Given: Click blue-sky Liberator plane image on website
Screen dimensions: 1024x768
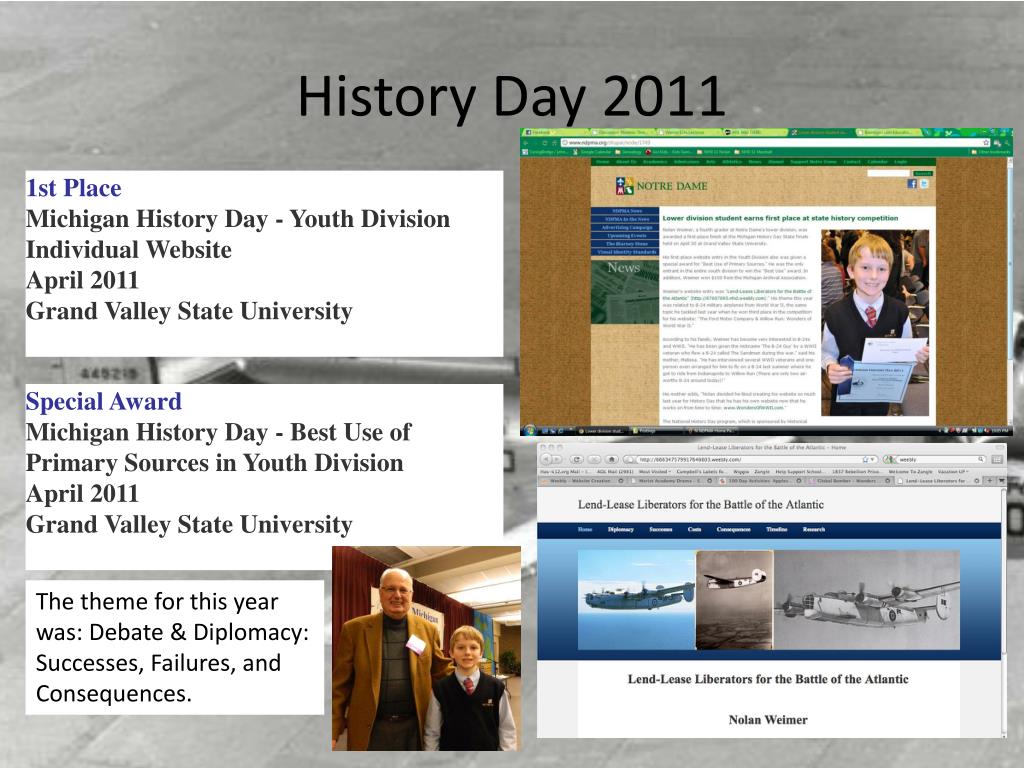Looking at the screenshot, I should (637, 600).
